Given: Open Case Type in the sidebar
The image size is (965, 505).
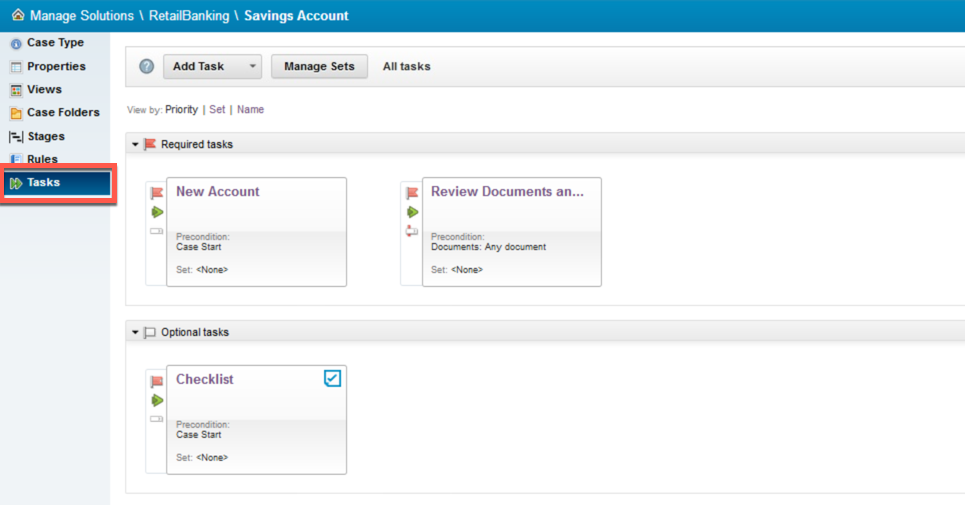Looking at the screenshot, I should (x=55, y=43).
